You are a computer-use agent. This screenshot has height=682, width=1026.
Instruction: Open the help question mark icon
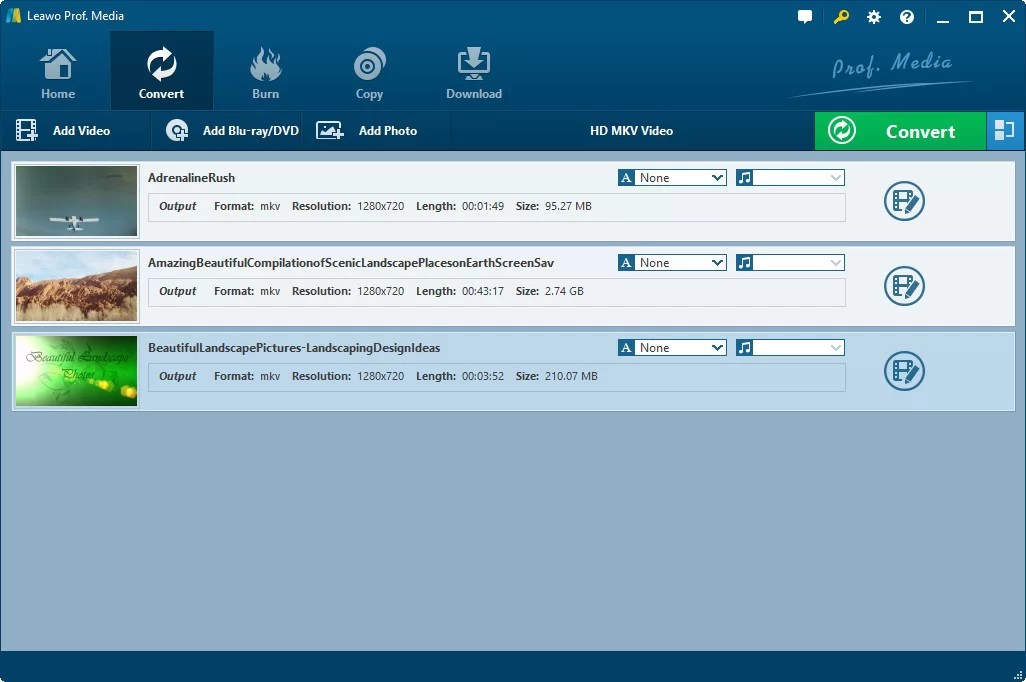(906, 17)
